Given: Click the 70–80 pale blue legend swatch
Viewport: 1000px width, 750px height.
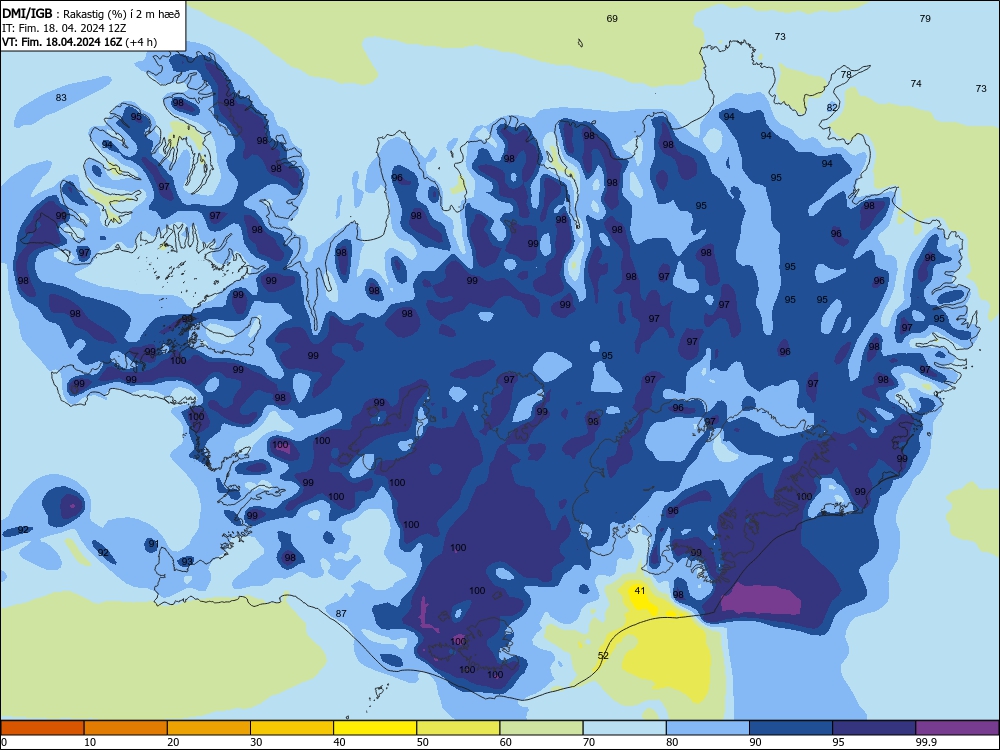Looking at the screenshot, I should 624,728.
